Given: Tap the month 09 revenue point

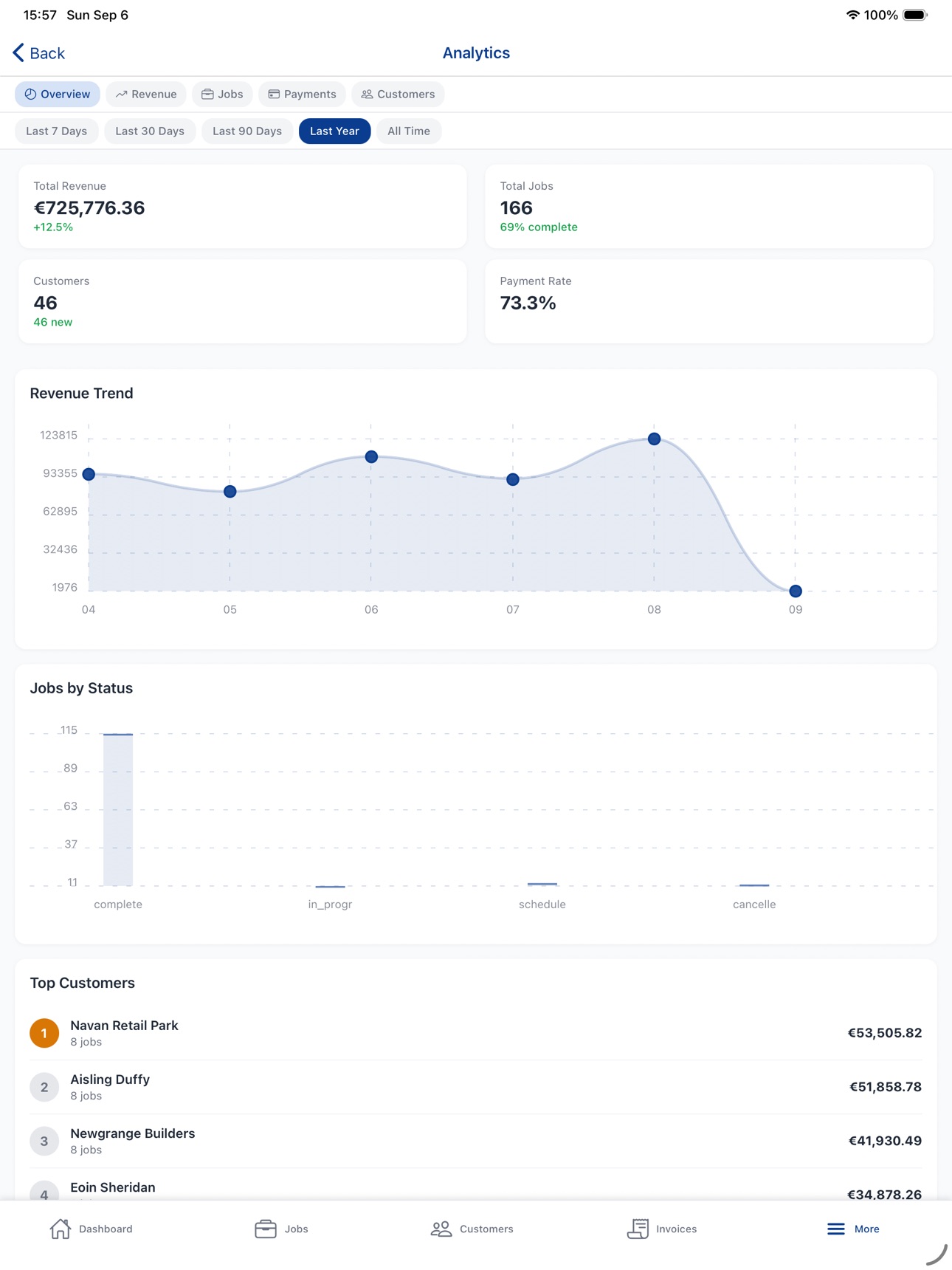Looking at the screenshot, I should tap(796, 591).
